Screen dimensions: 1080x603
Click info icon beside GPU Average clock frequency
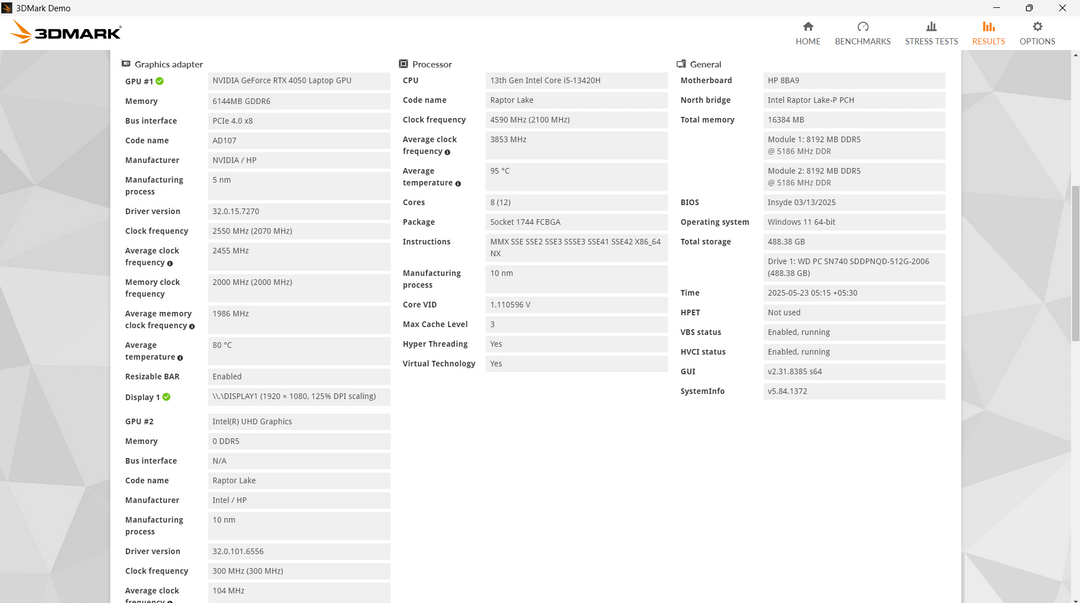pos(169,263)
